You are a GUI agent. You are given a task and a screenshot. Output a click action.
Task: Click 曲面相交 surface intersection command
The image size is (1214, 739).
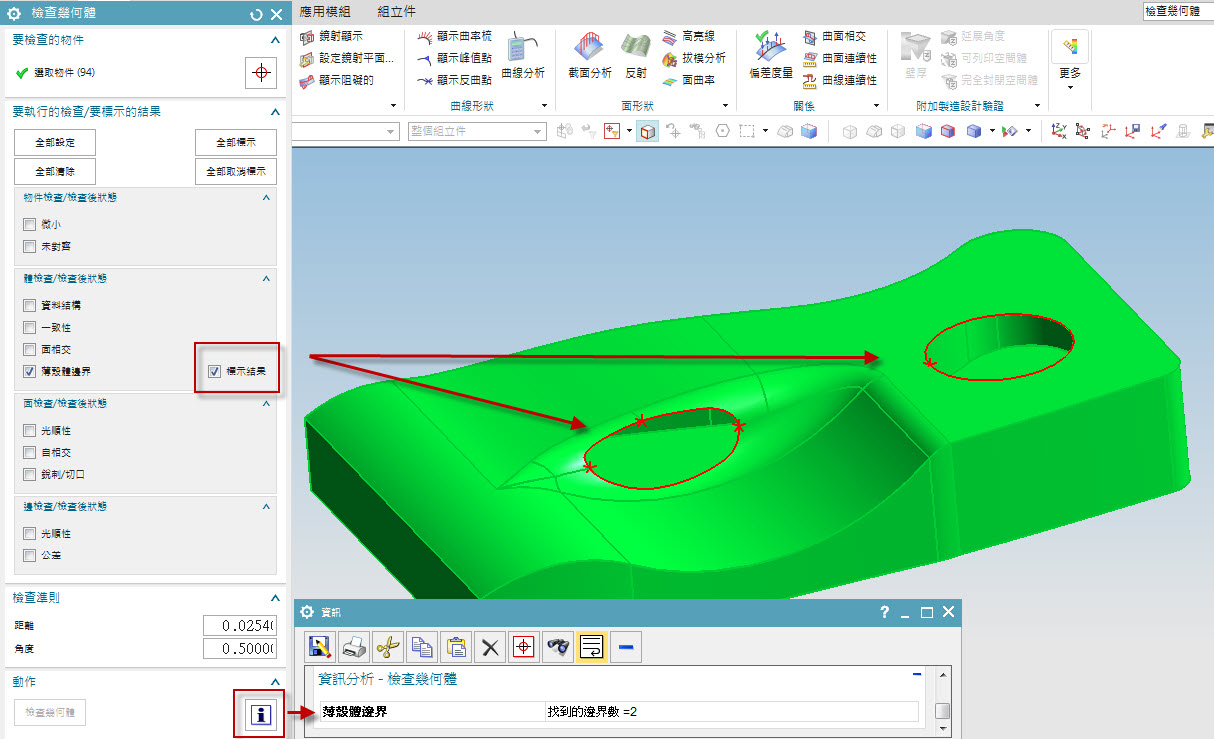click(x=834, y=36)
